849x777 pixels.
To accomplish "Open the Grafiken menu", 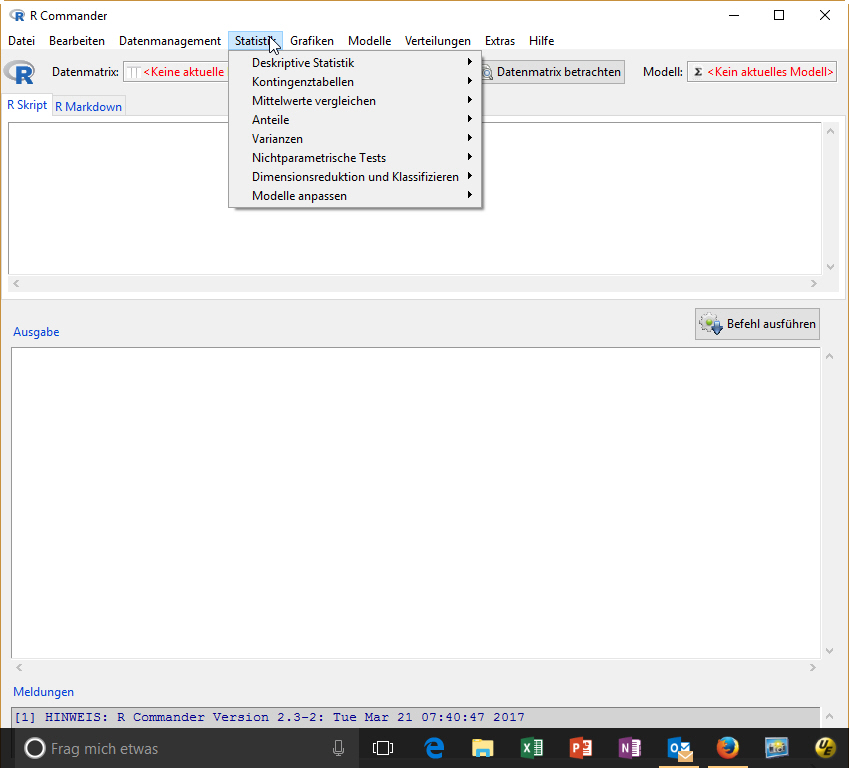I will coord(312,41).
